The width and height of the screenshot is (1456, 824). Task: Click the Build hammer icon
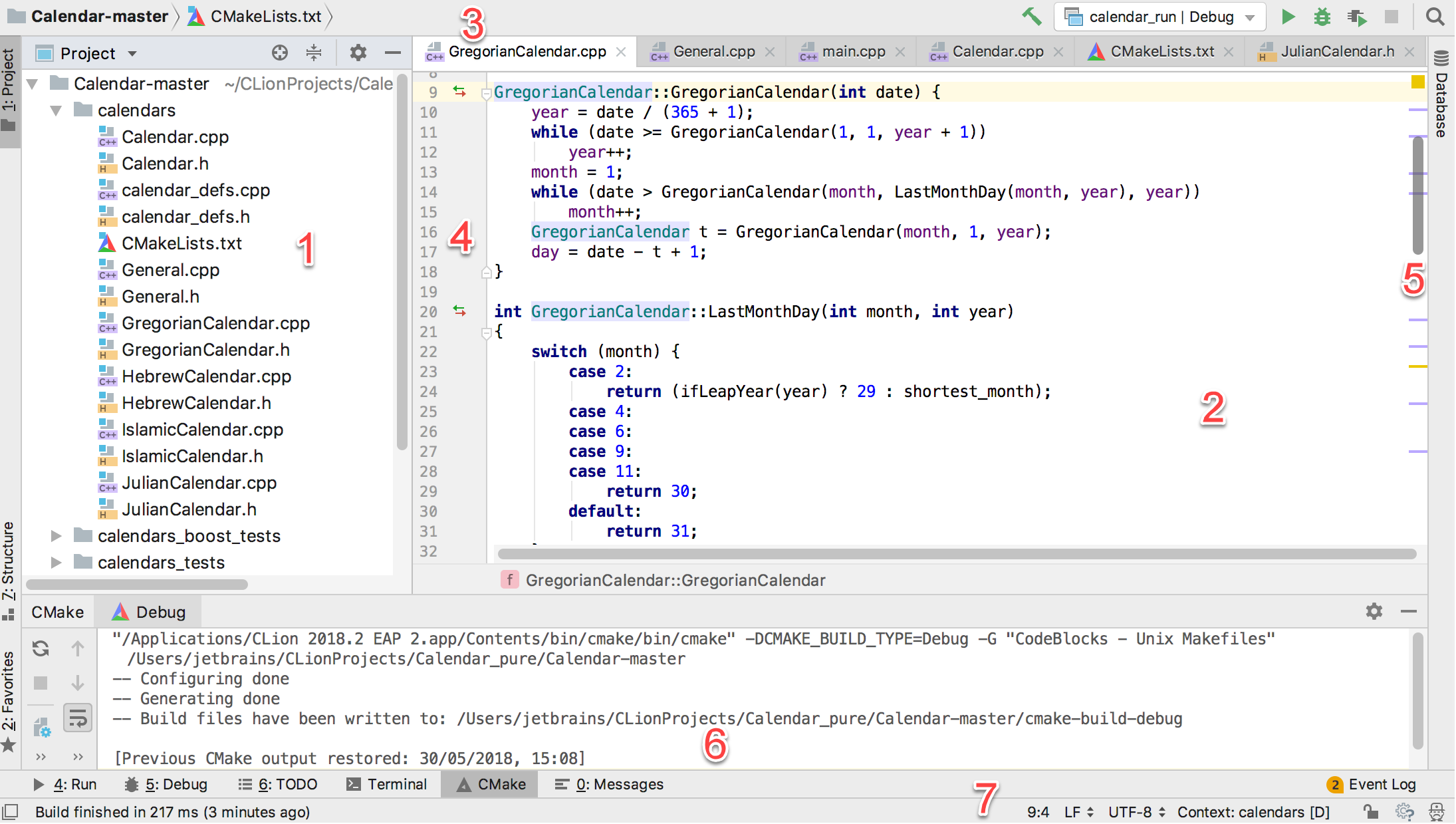[x=1031, y=17]
